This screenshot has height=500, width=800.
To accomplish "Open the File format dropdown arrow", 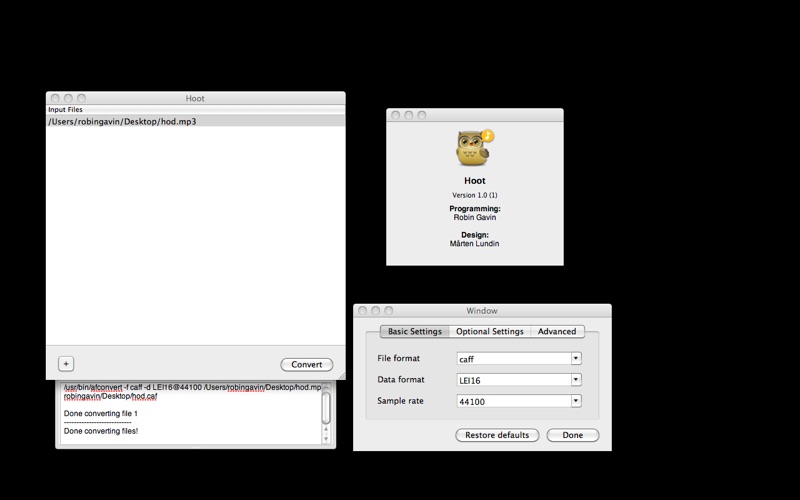I will (x=576, y=359).
